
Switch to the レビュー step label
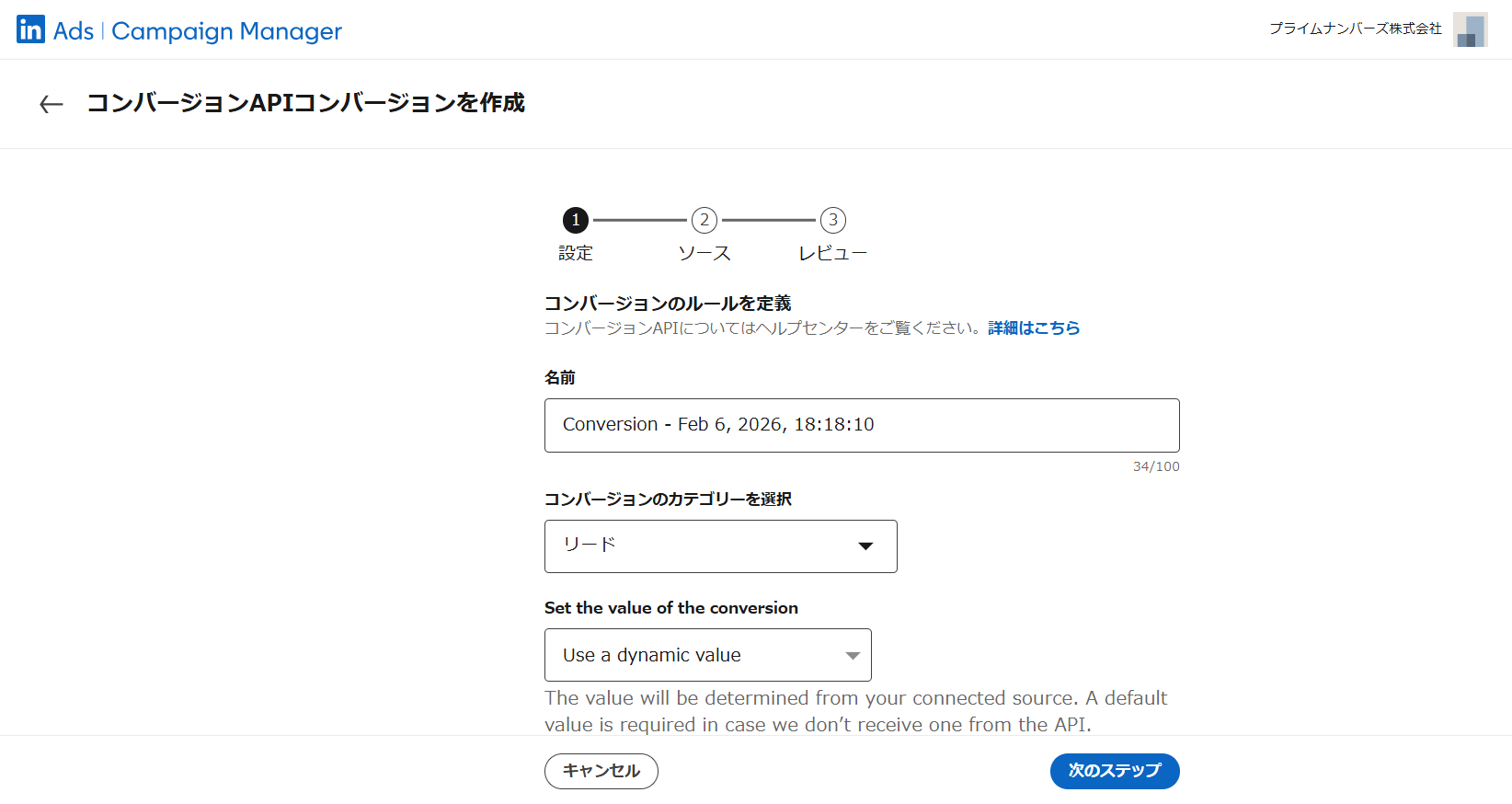pyautogui.click(x=833, y=253)
